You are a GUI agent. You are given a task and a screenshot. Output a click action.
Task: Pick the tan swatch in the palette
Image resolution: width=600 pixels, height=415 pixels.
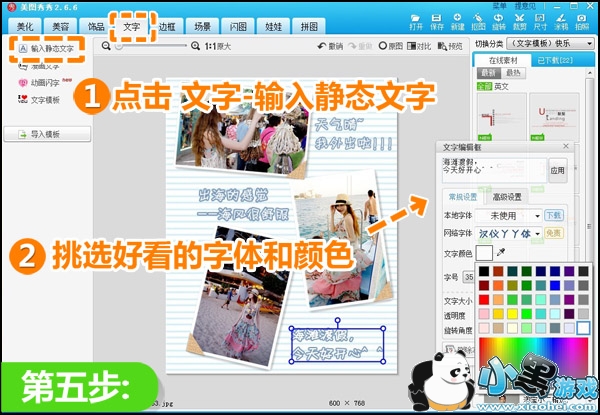coord(498,328)
